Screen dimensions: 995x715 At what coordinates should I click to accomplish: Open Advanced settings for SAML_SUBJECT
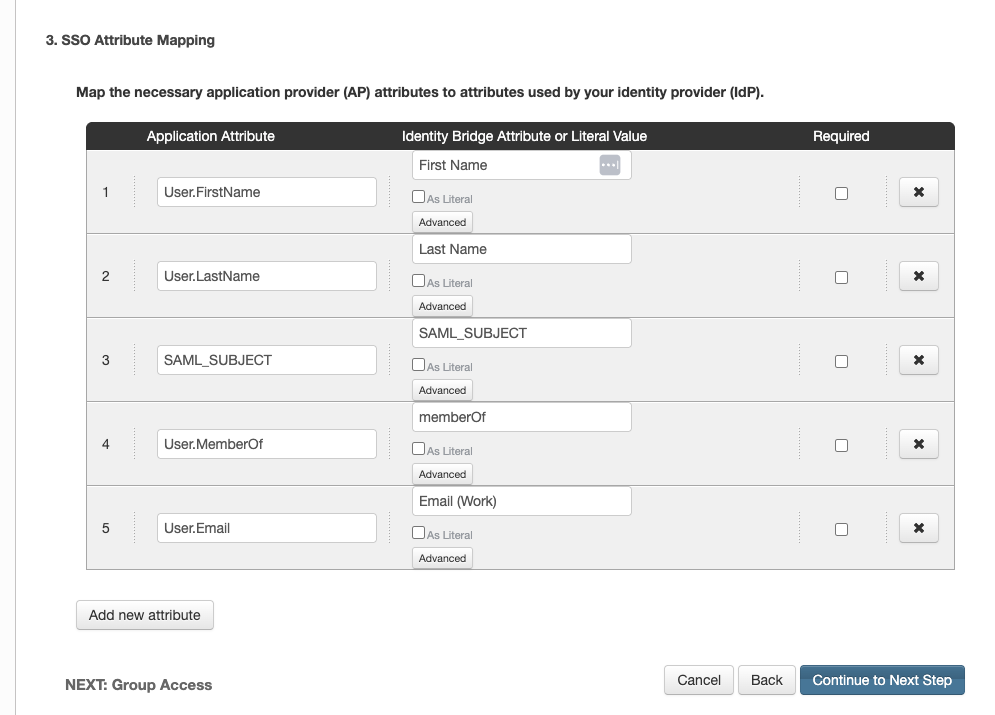coord(442,390)
